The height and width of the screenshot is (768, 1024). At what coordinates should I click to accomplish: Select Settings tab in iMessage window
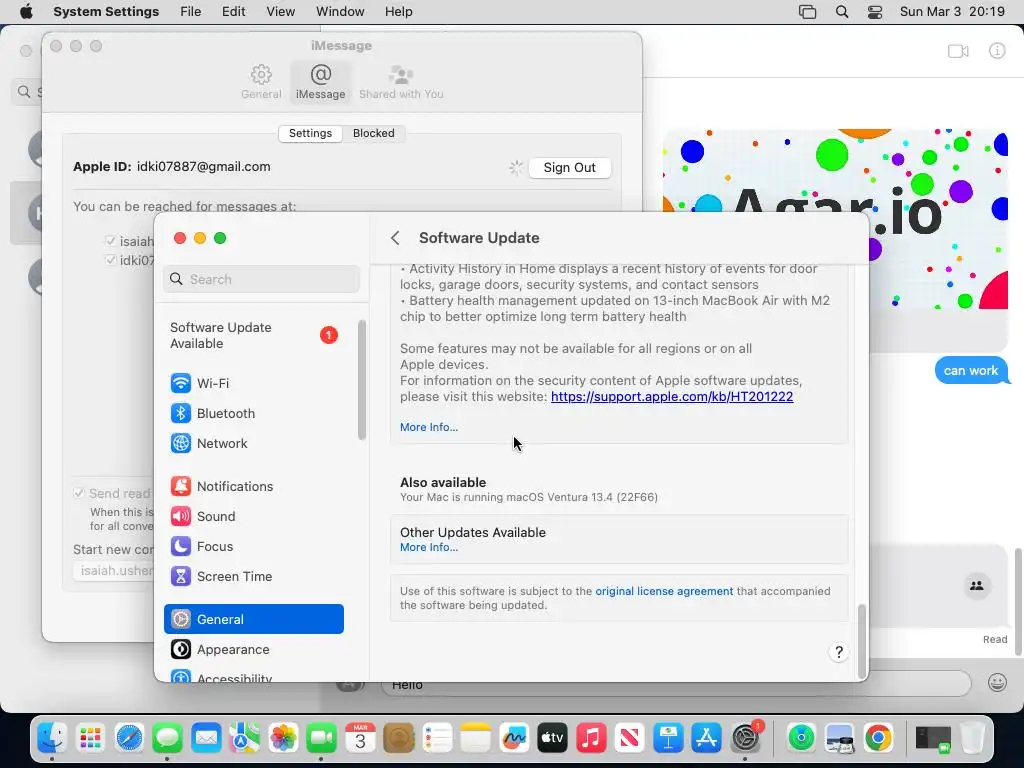coord(310,133)
